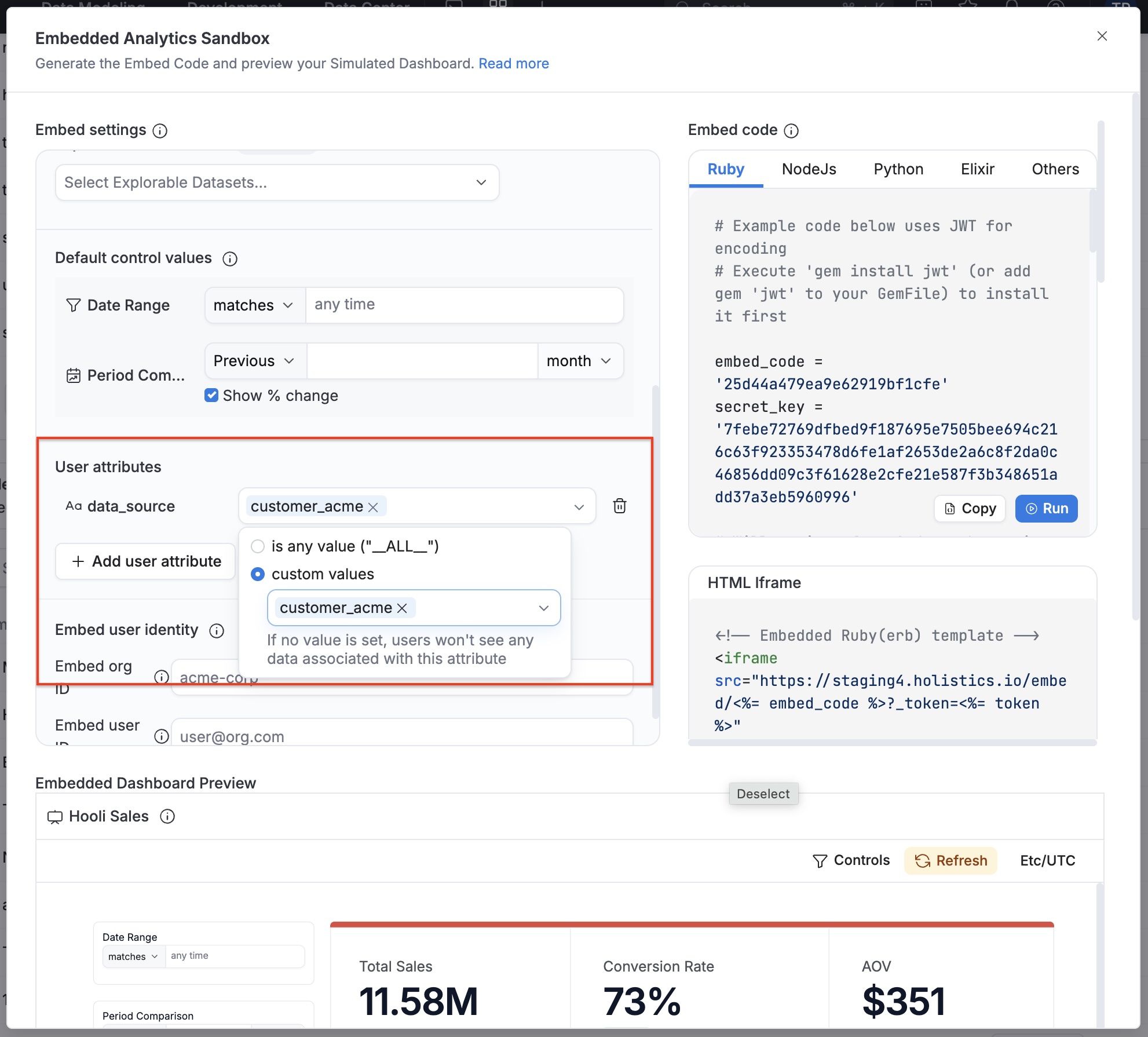Image resolution: width=1148 pixels, height=1037 pixels.
Task: Select the custom values radio button
Action: pyautogui.click(x=258, y=574)
